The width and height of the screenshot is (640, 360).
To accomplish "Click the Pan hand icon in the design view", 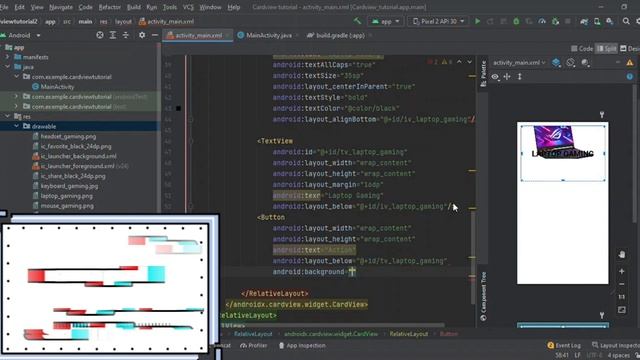I will coord(622,255).
